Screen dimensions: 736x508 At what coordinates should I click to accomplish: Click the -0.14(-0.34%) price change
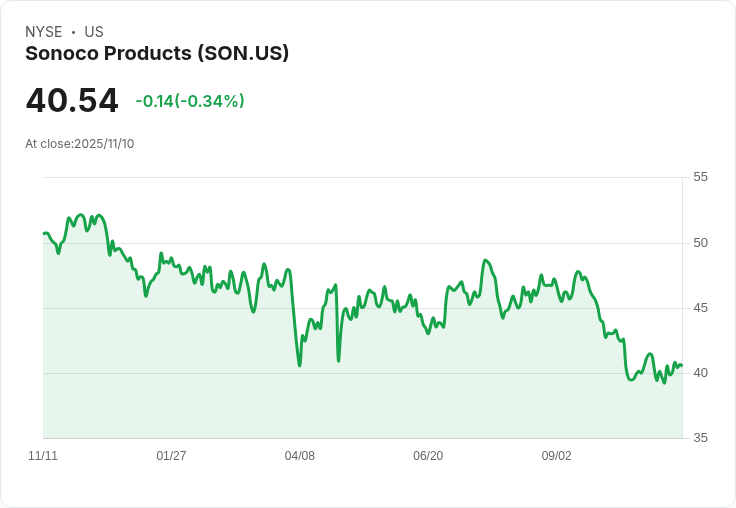tap(190, 101)
